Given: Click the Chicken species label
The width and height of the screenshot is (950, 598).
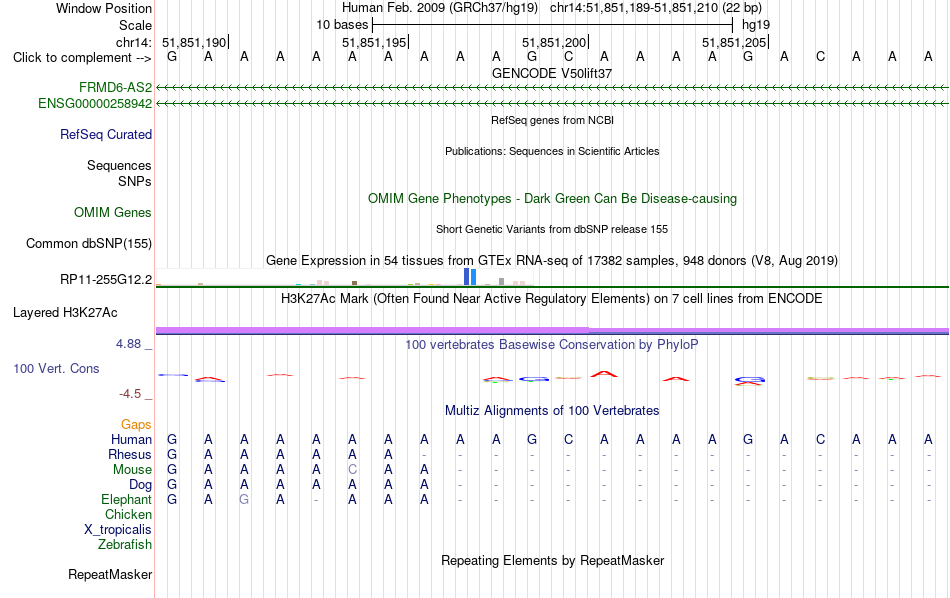Looking at the screenshot, I should 128,514.
